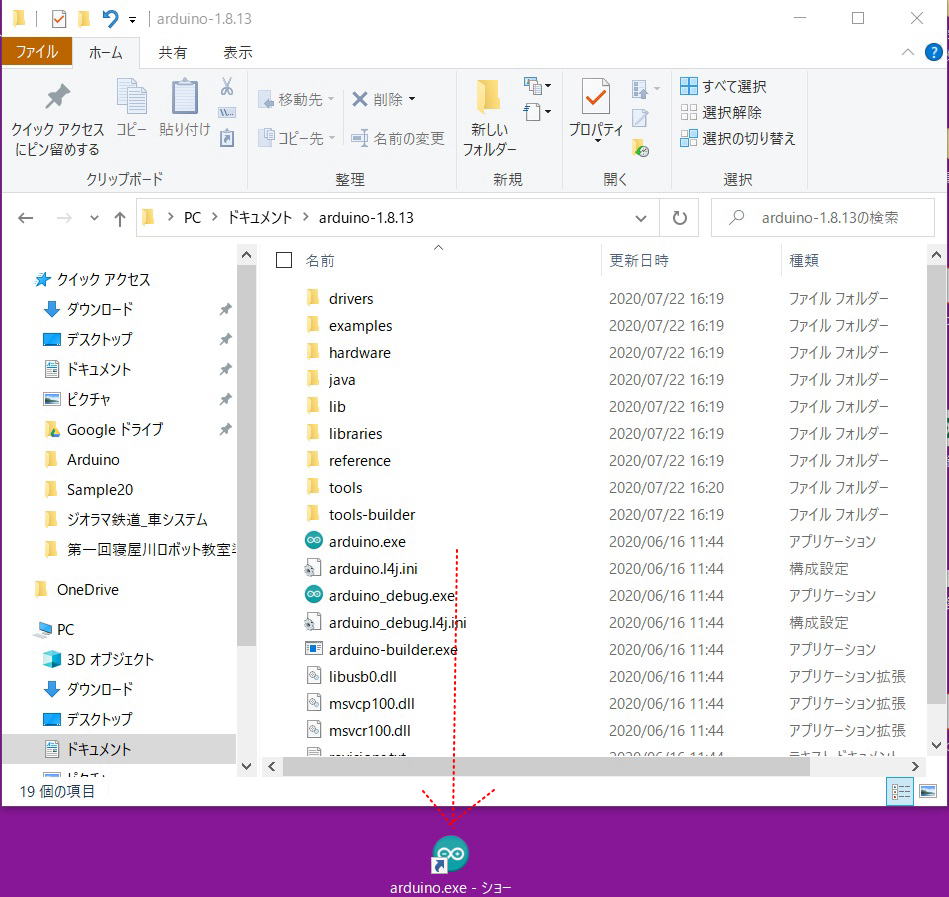Click the Refresh button beside address bar
Viewport: 949px width, 897px height.
680,218
